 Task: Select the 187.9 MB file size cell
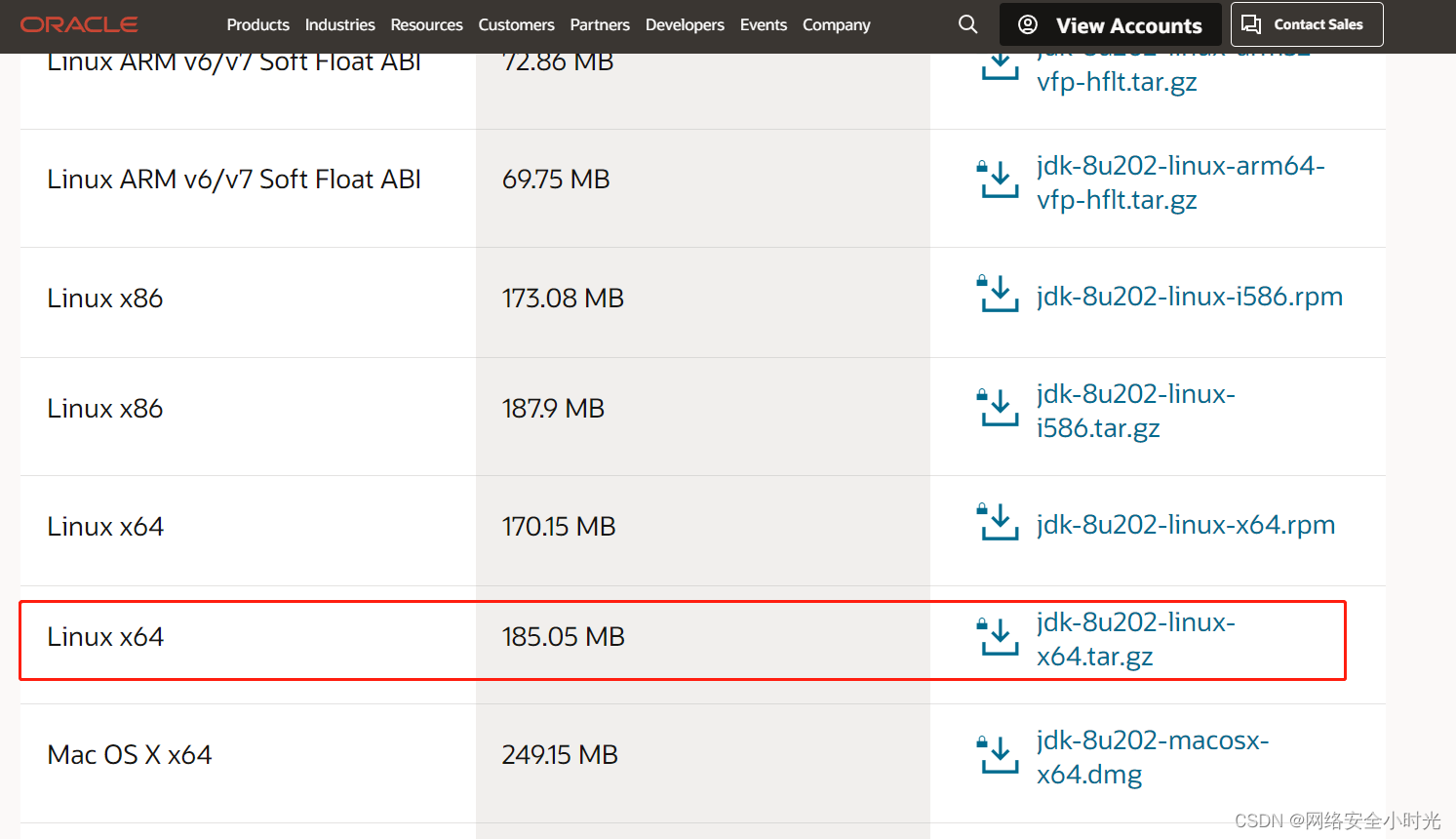click(703, 417)
